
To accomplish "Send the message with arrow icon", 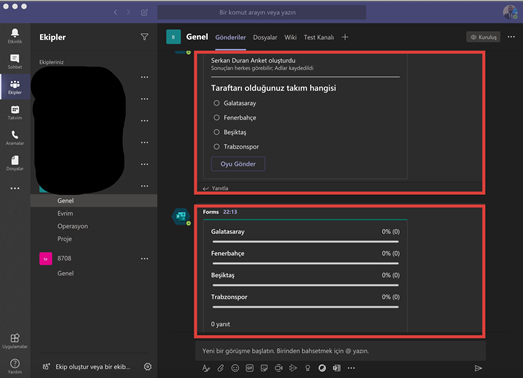I will click(x=478, y=368).
